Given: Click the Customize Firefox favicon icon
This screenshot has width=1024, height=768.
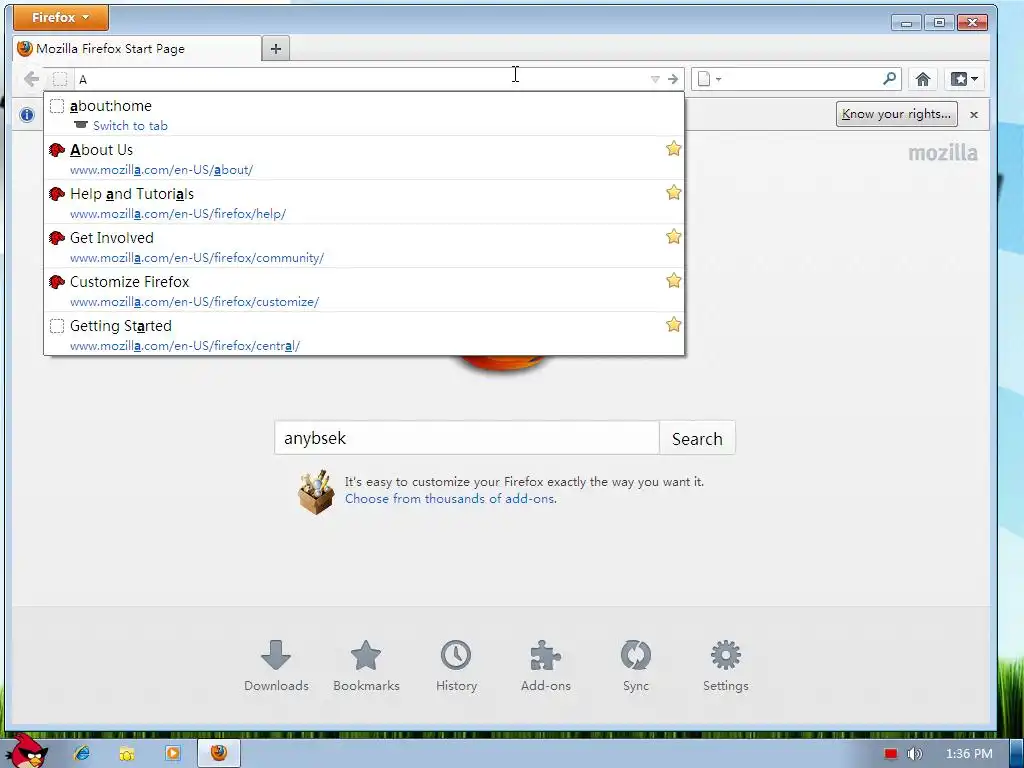Looking at the screenshot, I should [57, 282].
